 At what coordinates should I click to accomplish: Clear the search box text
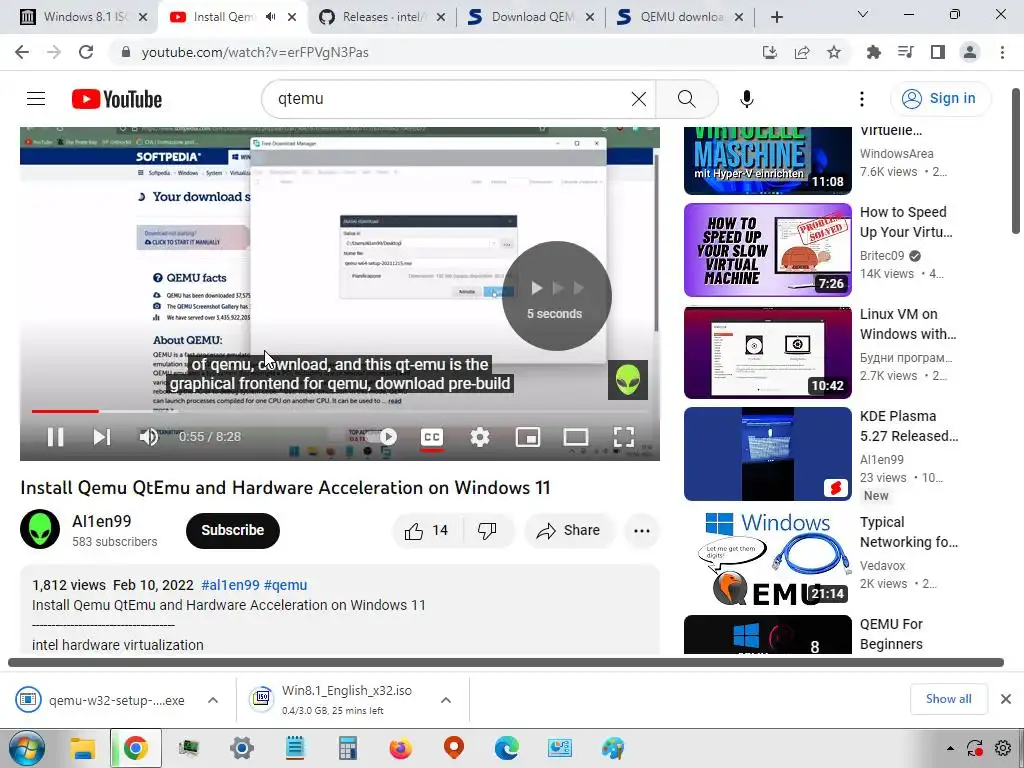639,99
